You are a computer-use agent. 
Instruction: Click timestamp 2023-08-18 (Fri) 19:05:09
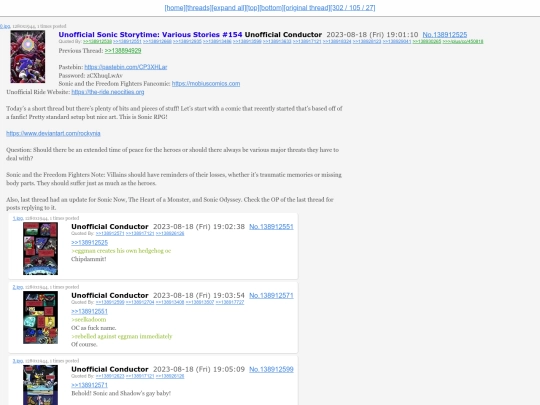point(199,369)
